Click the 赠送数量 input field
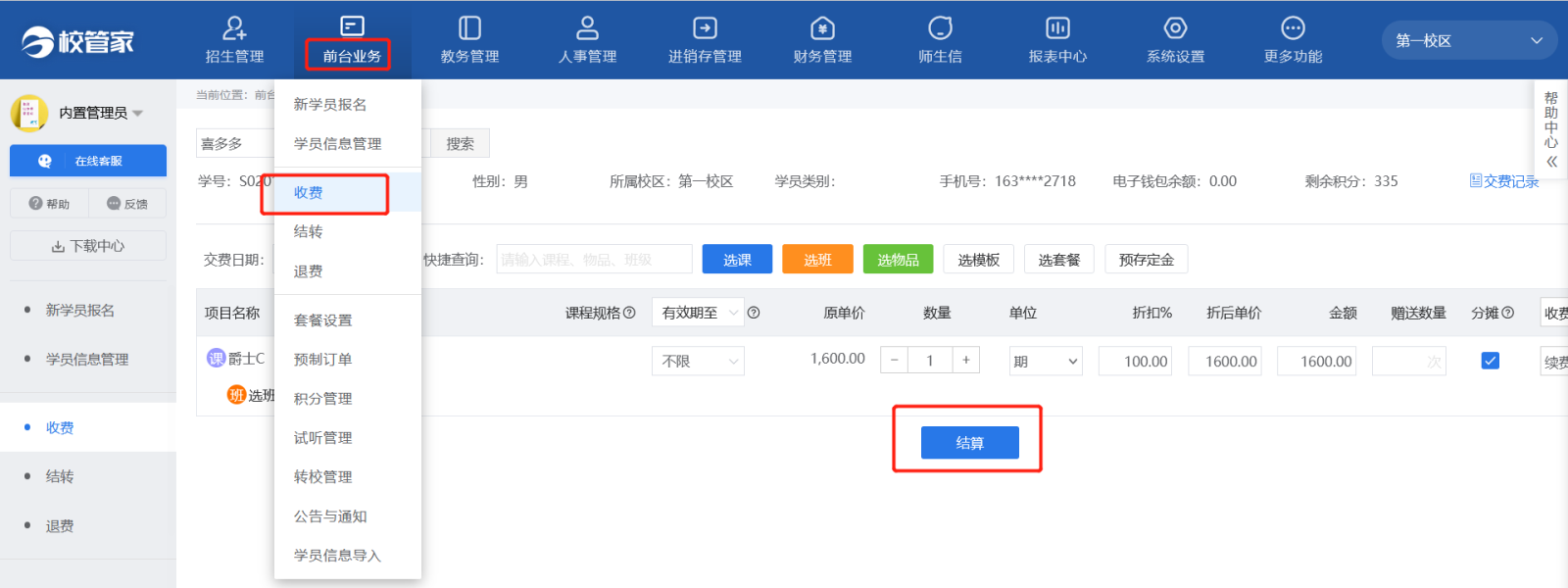 tap(1409, 362)
